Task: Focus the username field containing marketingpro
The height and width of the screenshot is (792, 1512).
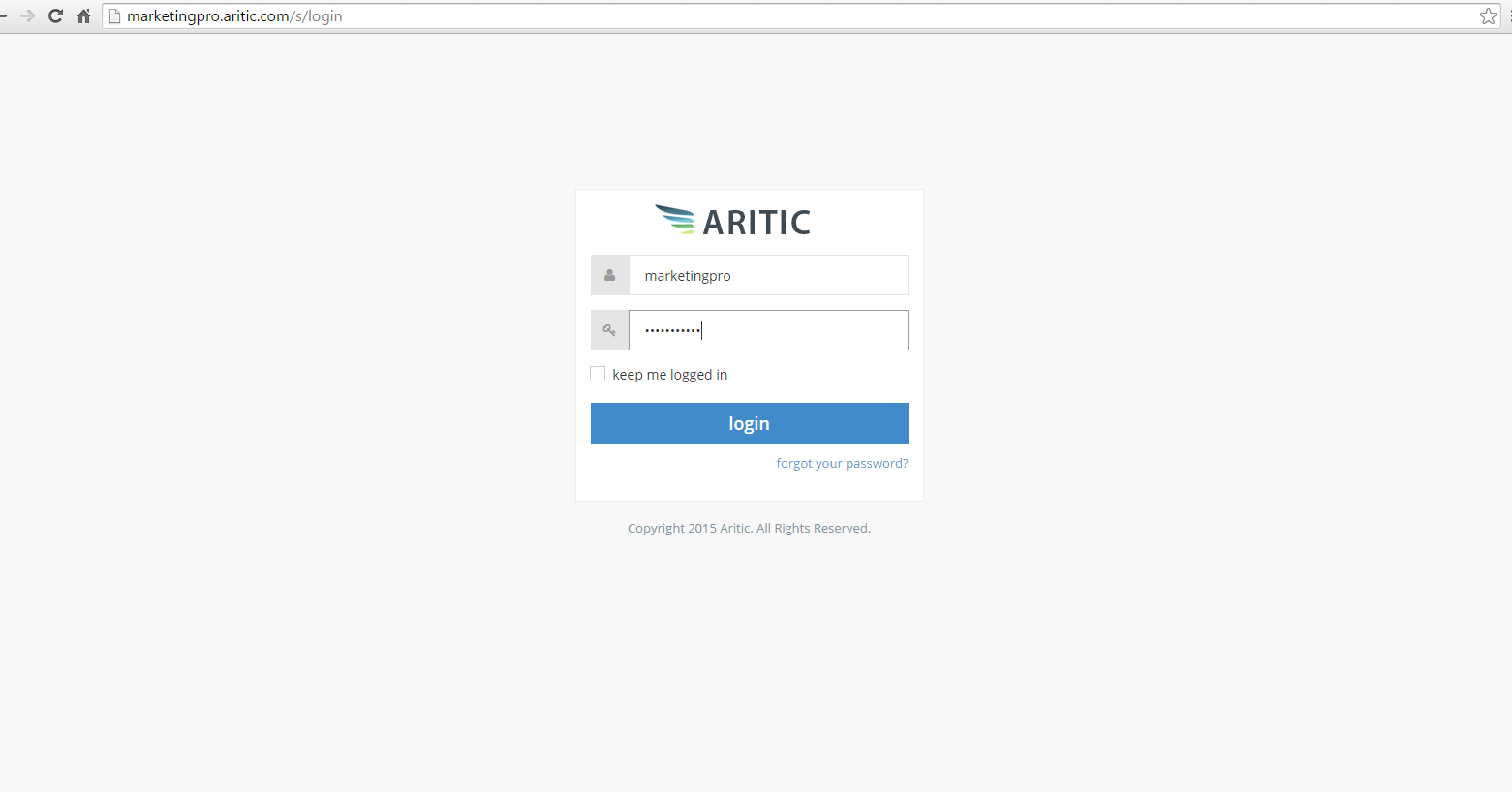Action: (768, 275)
